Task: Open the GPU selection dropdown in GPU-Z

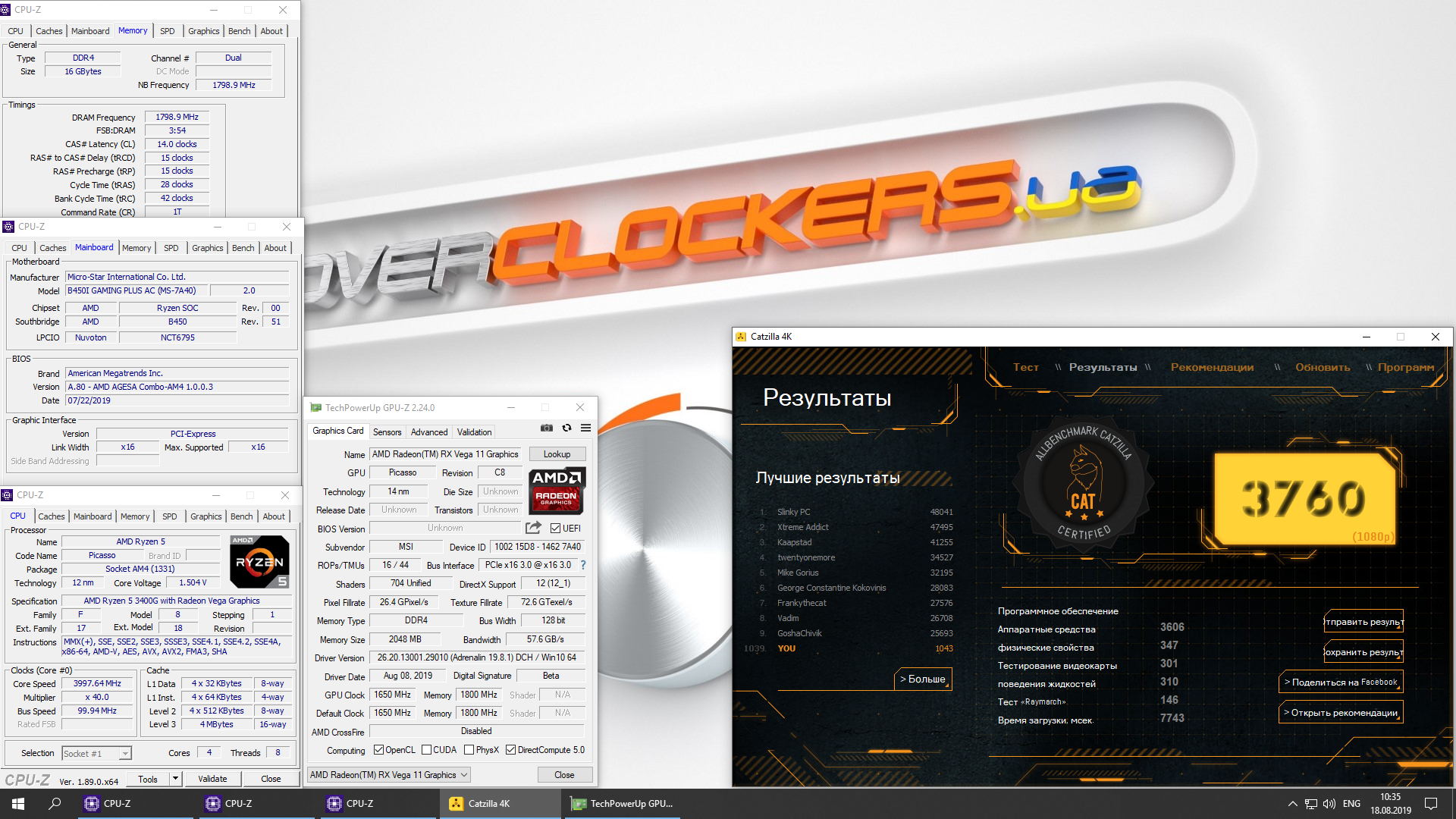Action: point(389,775)
